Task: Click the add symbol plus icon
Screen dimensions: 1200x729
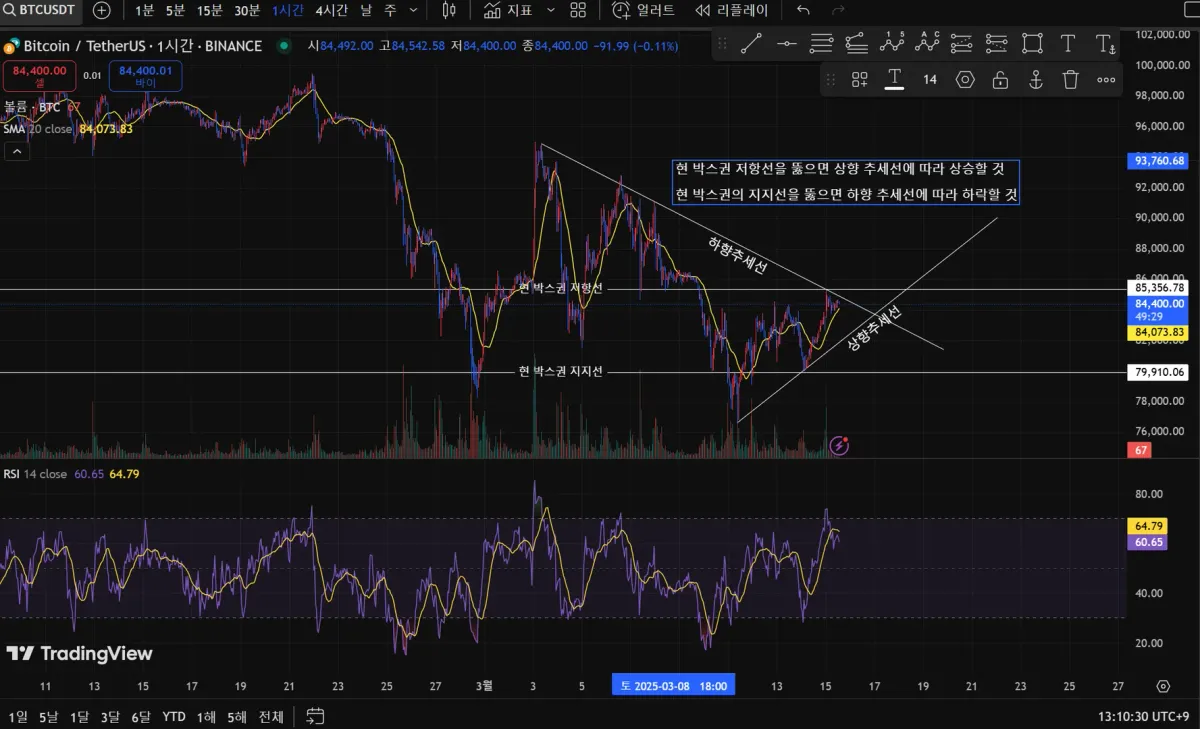Action: point(102,11)
